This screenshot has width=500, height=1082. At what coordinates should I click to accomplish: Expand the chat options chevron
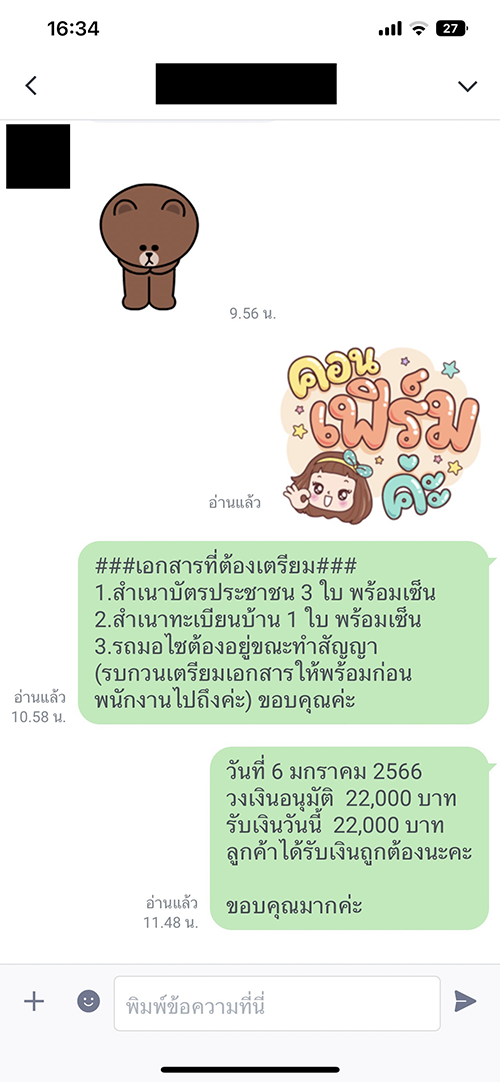pyautogui.click(x=467, y=86)
